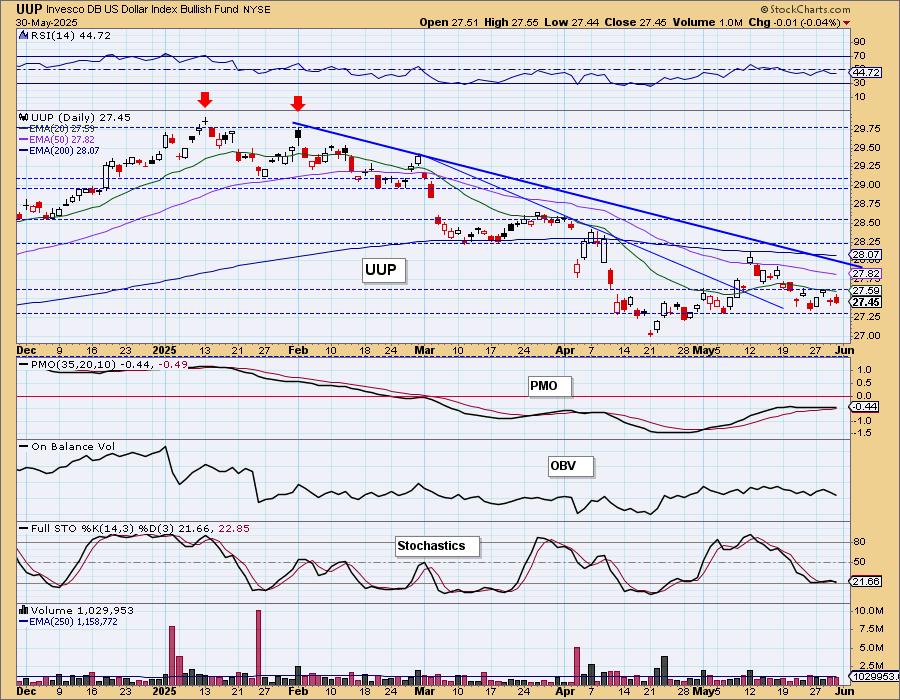This screenshot has width=900, height=700.
Task: Click the dark blue EMA(200) legend line swatch
Action: point(24,150)
